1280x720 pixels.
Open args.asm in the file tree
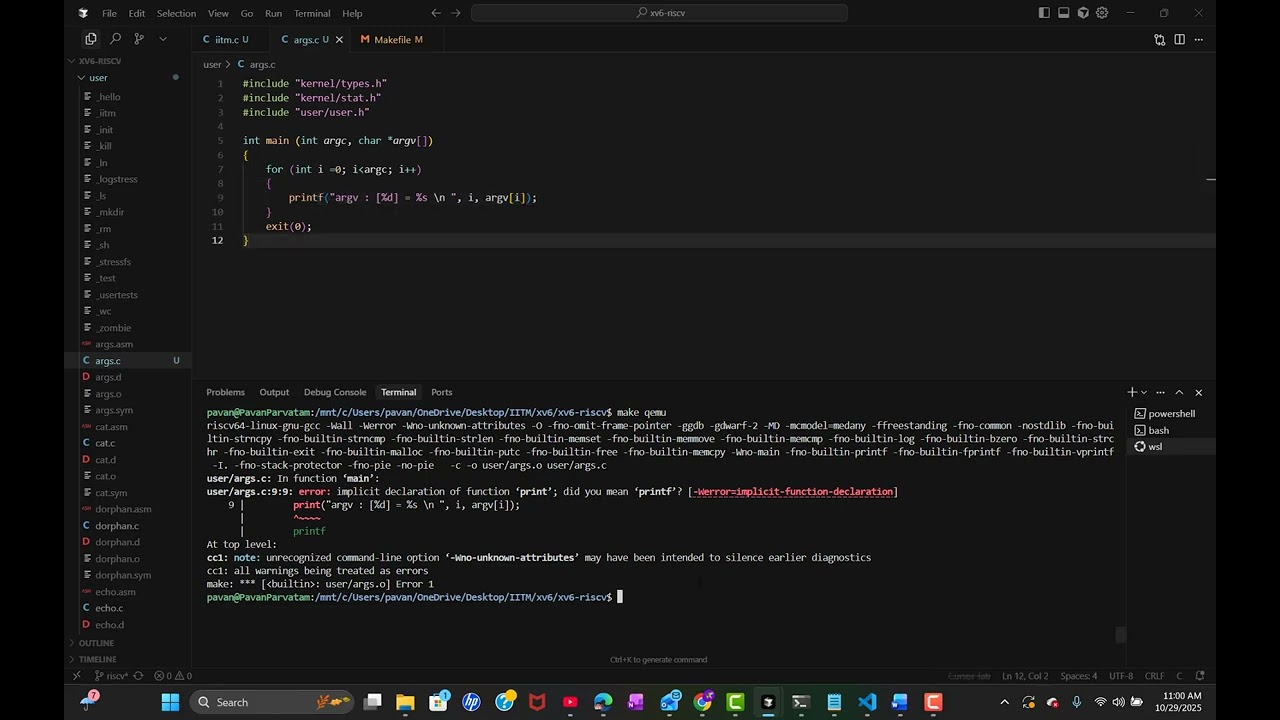(x=114, y=344)
